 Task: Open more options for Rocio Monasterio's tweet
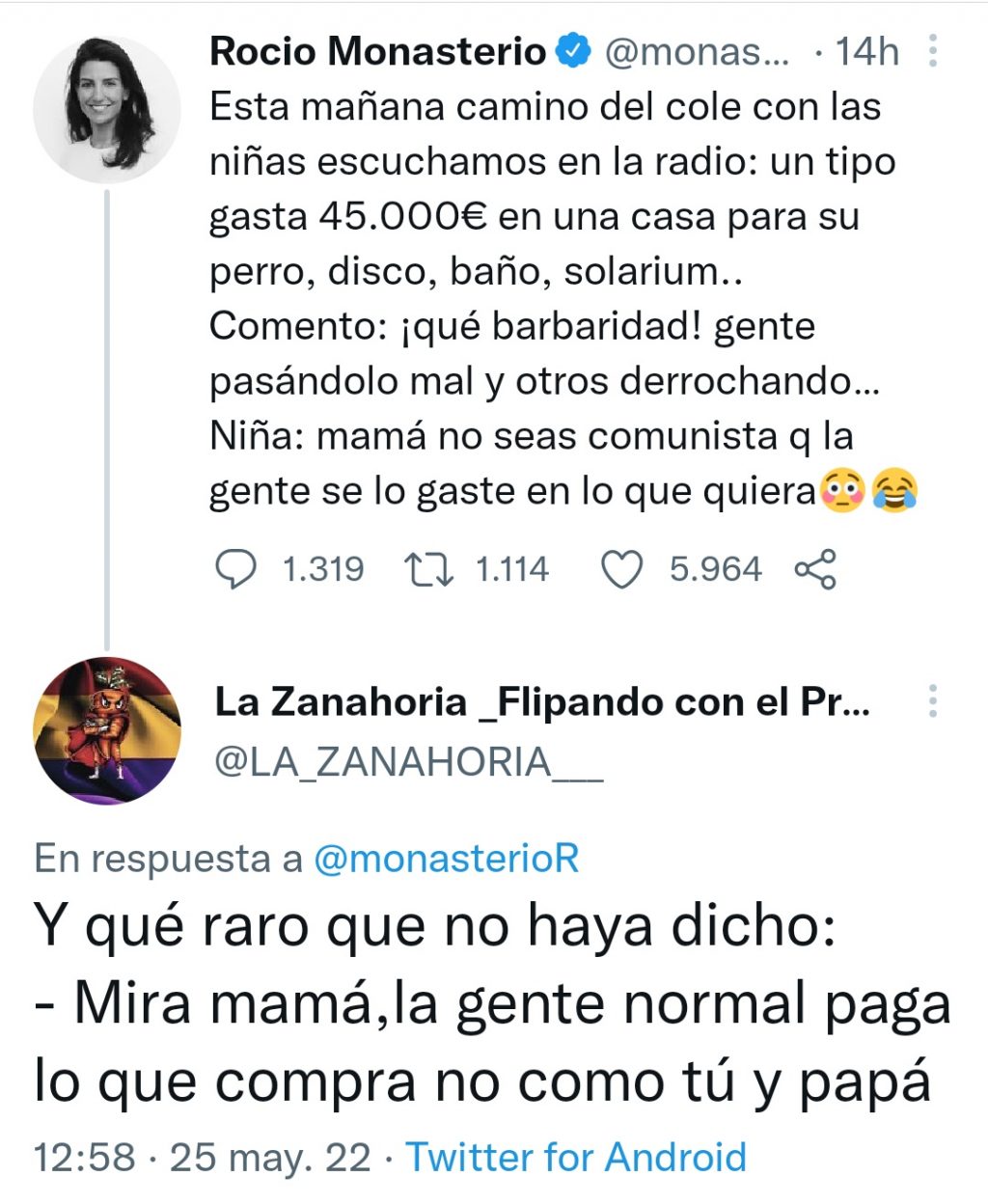coord(932,51)
